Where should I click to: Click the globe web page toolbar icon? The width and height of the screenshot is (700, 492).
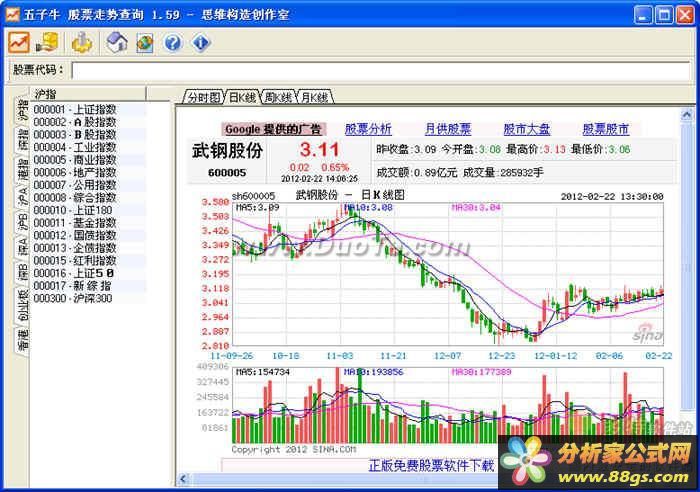pos(145,43)
